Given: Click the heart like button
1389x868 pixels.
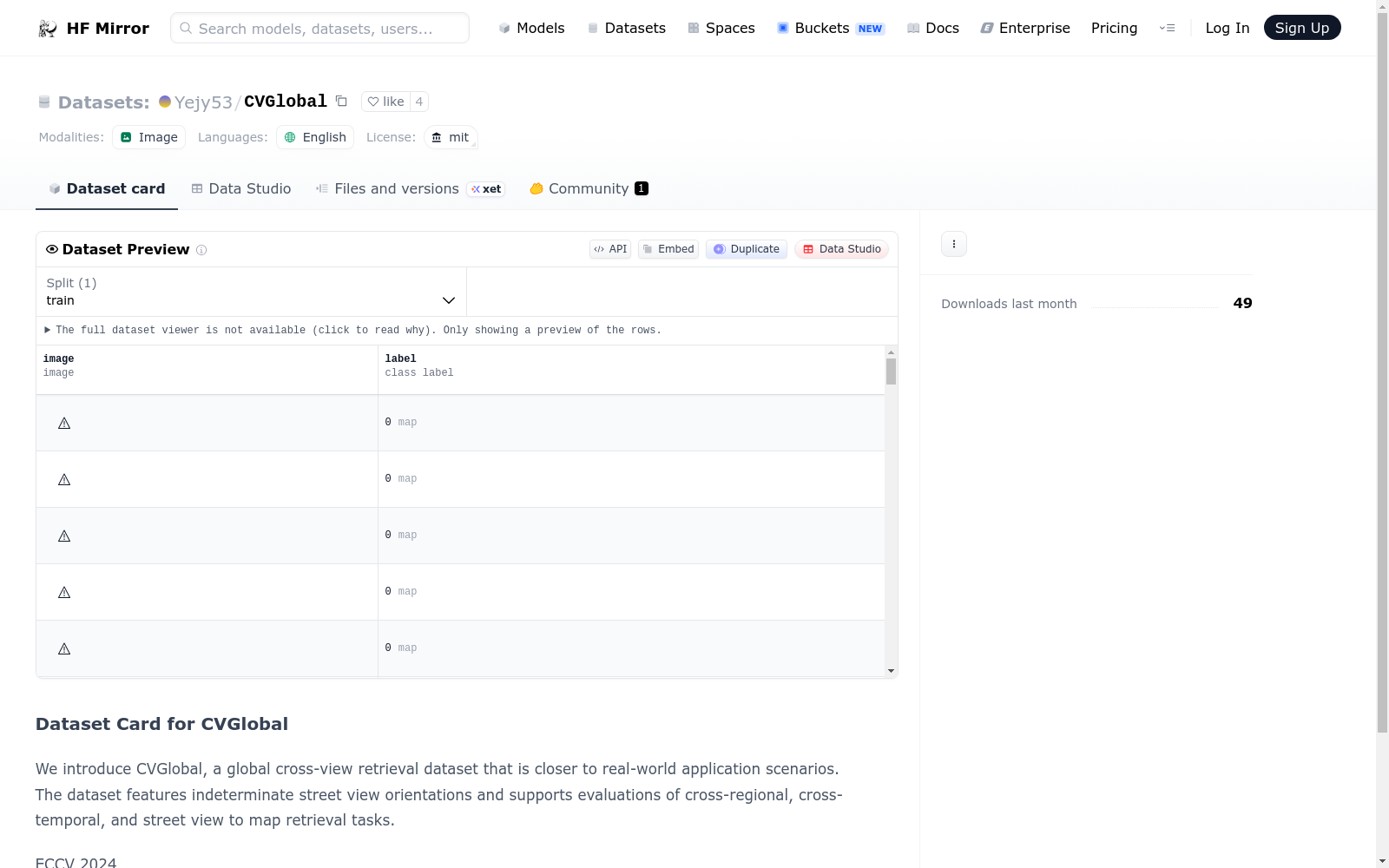Looking at the screenshot, I should click(x=385, y=102).
